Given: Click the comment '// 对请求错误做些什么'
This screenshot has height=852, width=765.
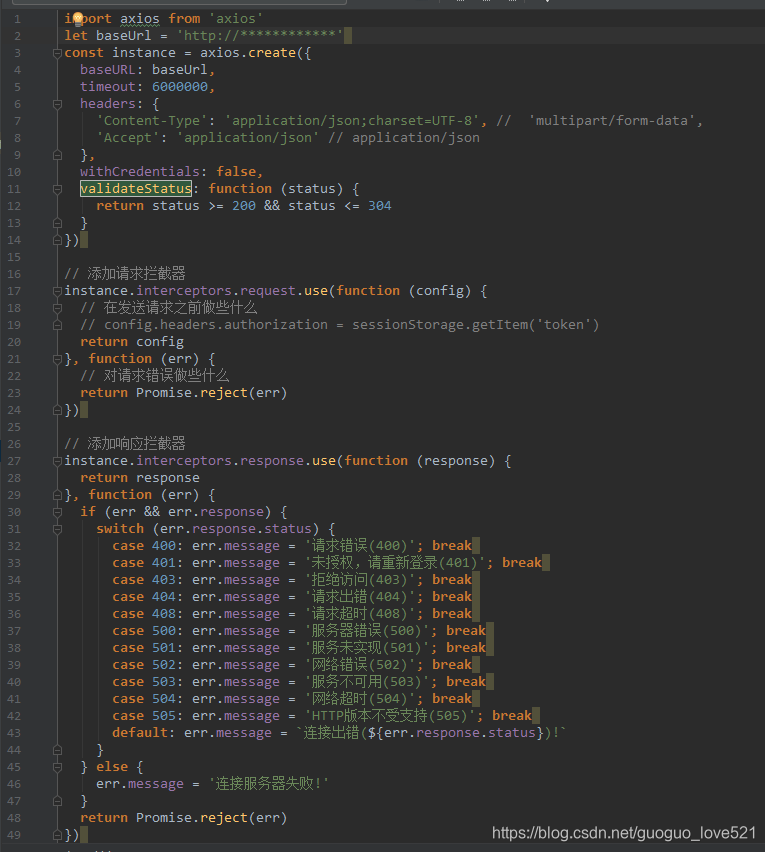Looking at the screenshot, I should tap(154, 375).
